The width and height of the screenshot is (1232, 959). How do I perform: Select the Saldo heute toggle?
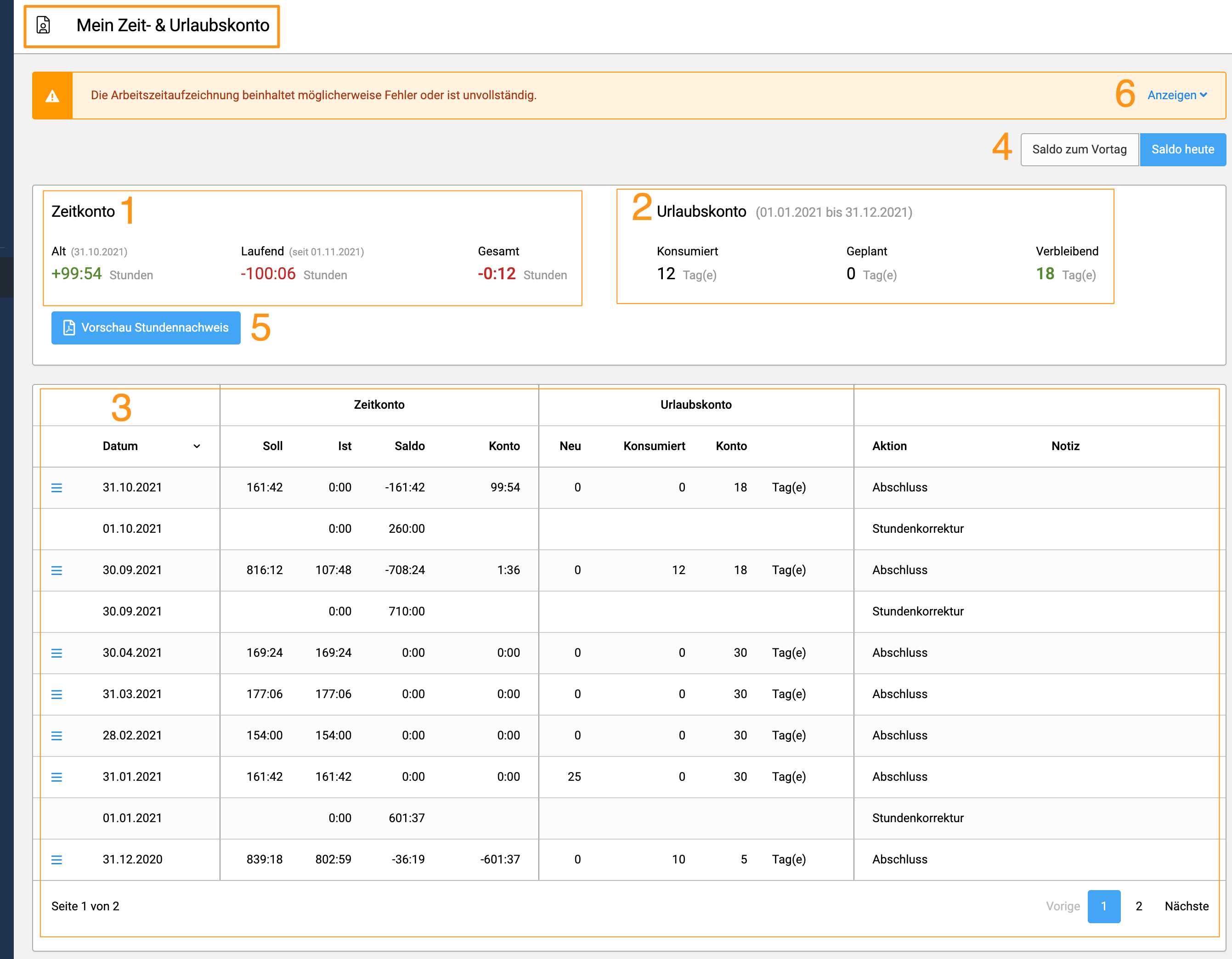(1182, 149)
